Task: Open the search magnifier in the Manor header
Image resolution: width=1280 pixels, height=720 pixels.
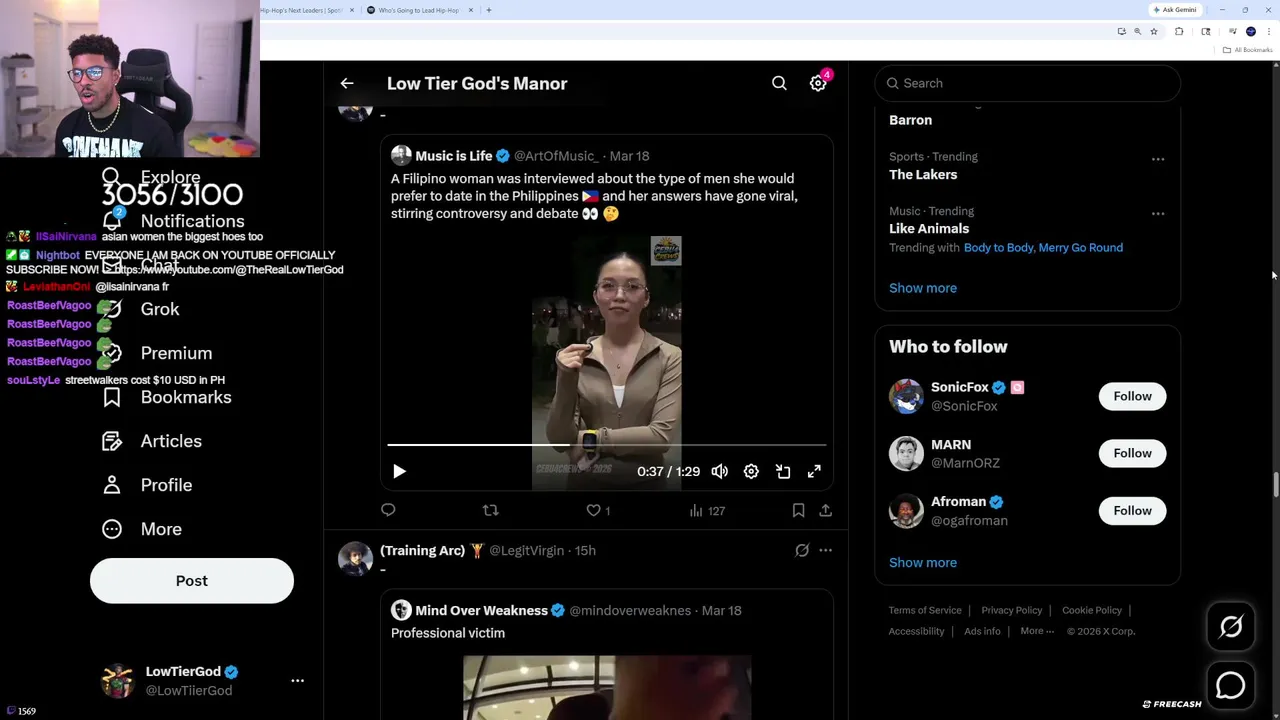Action: tap(779, 83)
